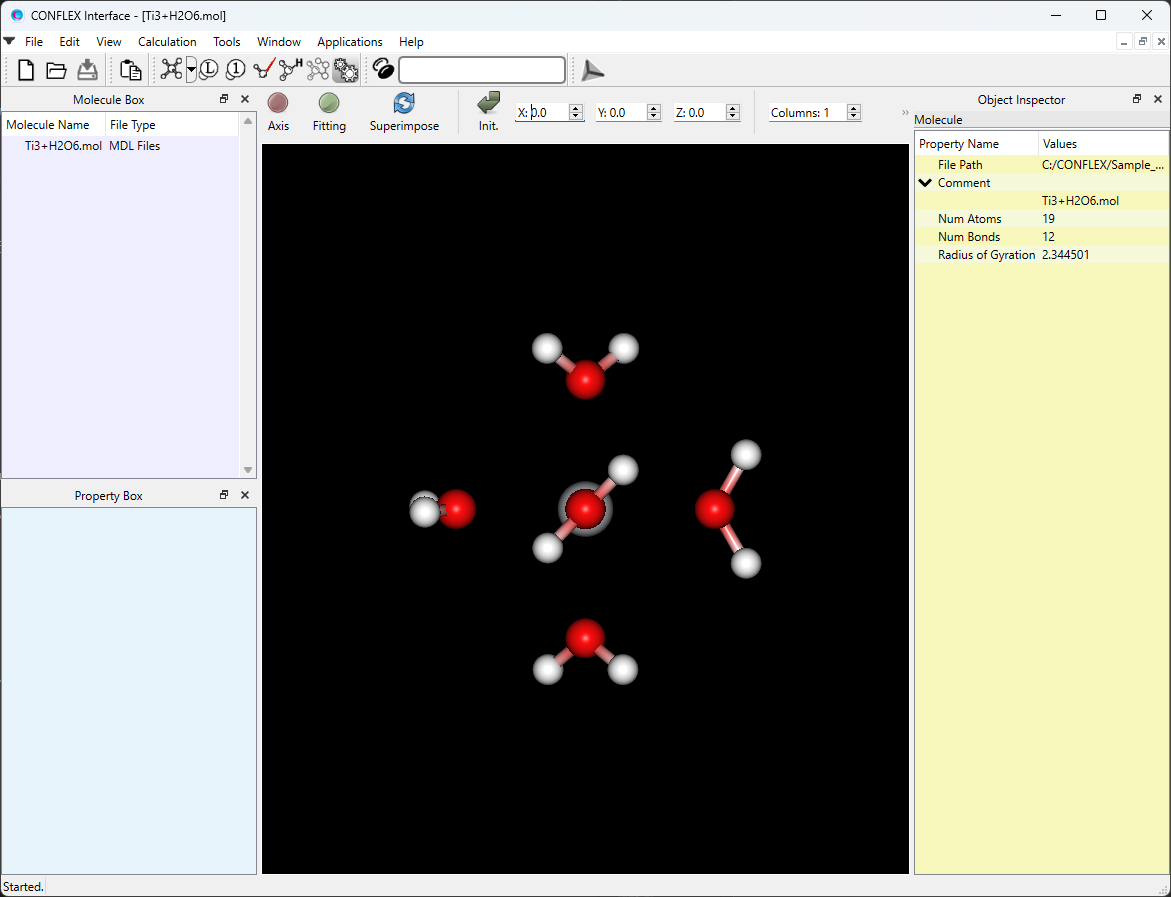This screenshot has height=897, width=1171.
Task: Collapse the Comment property row
Action: (925, 182)
